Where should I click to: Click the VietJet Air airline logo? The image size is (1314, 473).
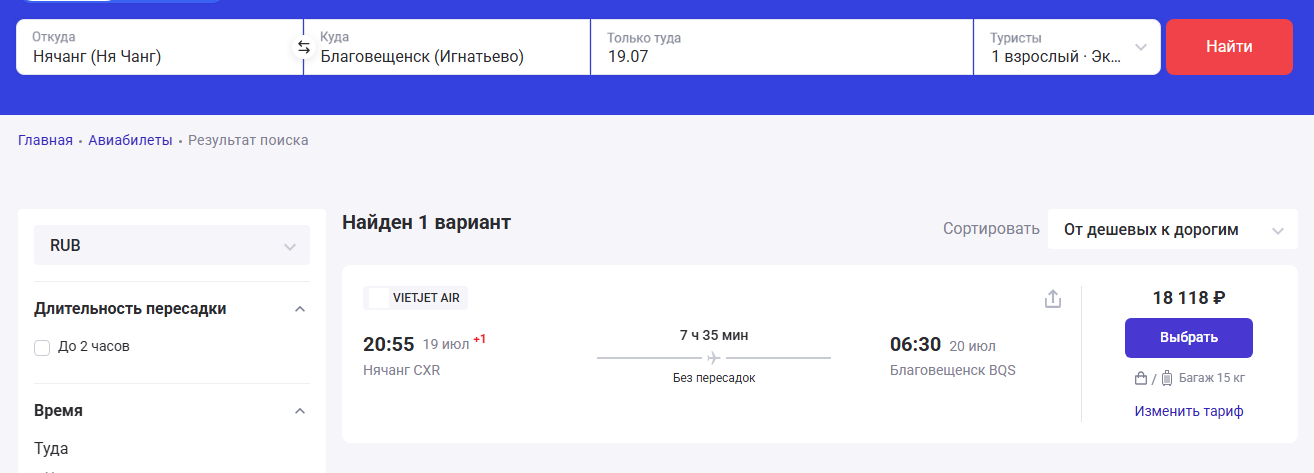pyautogui.click(x=378, y=298)
